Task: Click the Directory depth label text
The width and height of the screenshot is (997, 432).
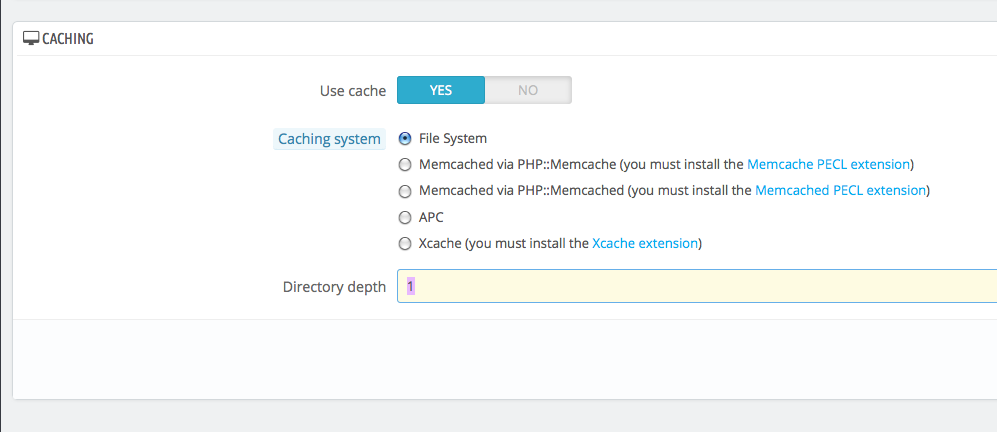Action: tap(334, 287)
